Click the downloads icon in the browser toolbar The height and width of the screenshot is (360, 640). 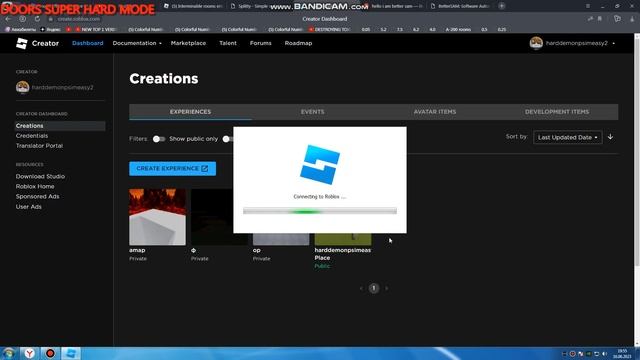tap(632, 19)
